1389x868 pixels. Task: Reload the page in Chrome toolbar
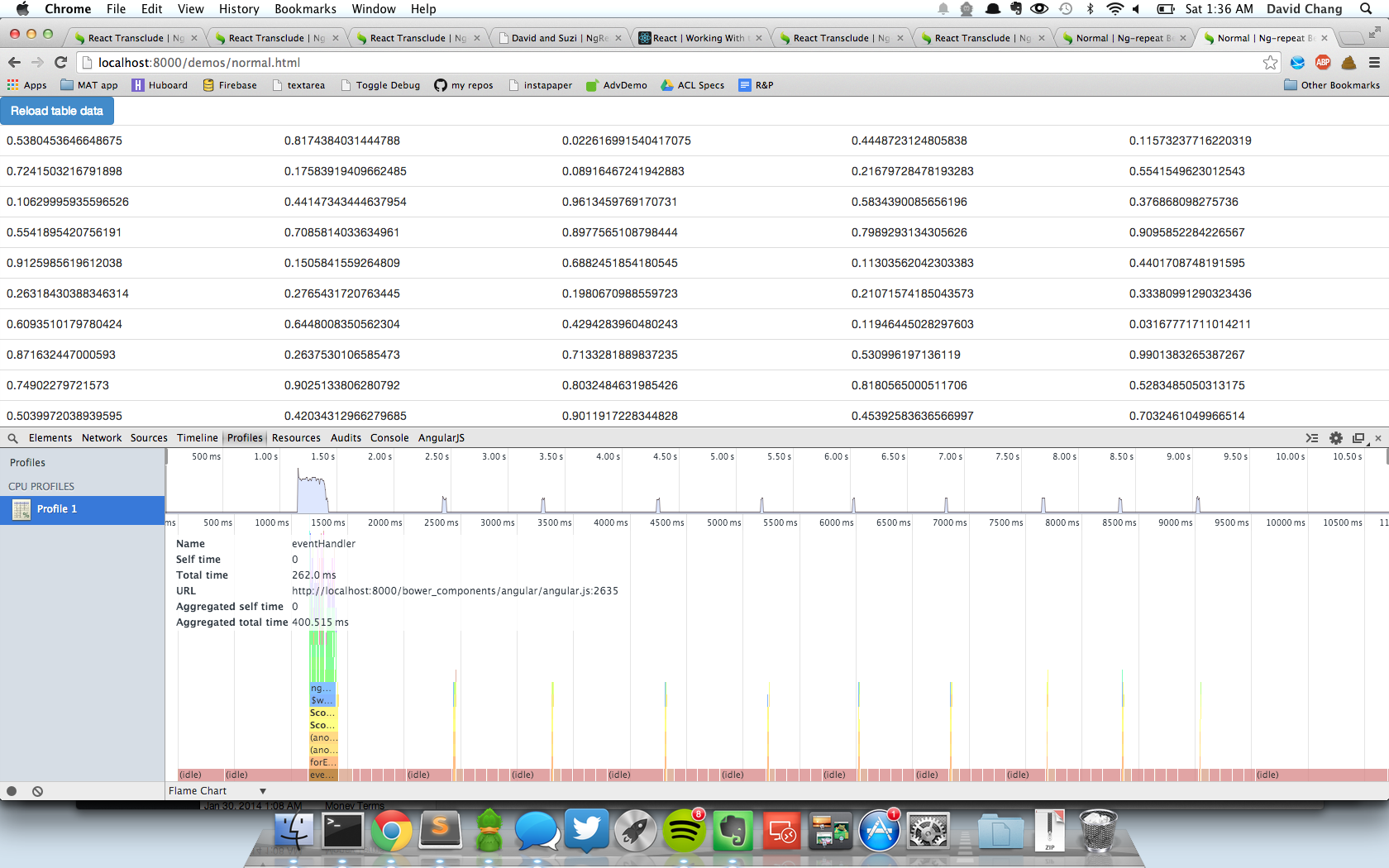point(60,62)
